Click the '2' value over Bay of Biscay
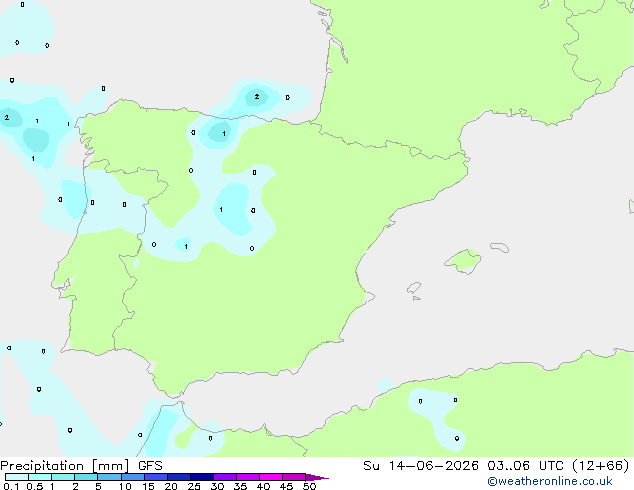The image size is (634, 490). click(x=257, y=97)
